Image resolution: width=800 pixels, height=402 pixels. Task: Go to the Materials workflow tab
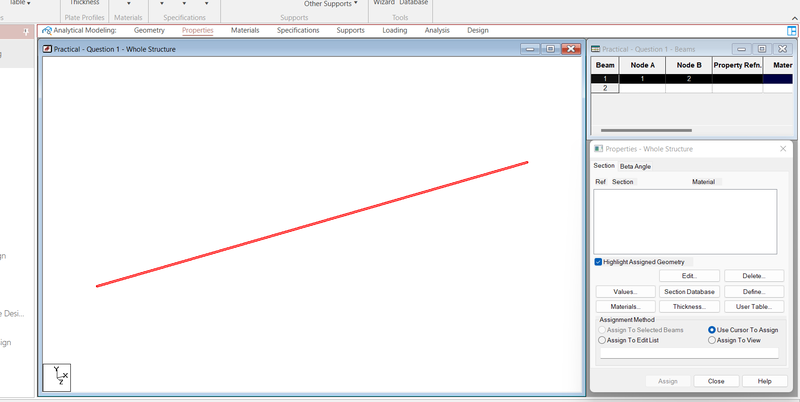[x=245, y=30]
